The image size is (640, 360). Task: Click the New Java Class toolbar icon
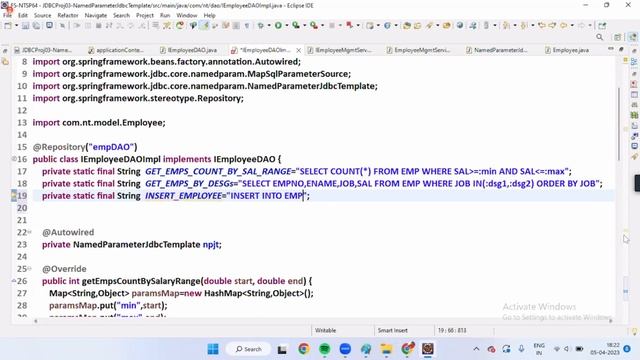click(x=387, y=25)
